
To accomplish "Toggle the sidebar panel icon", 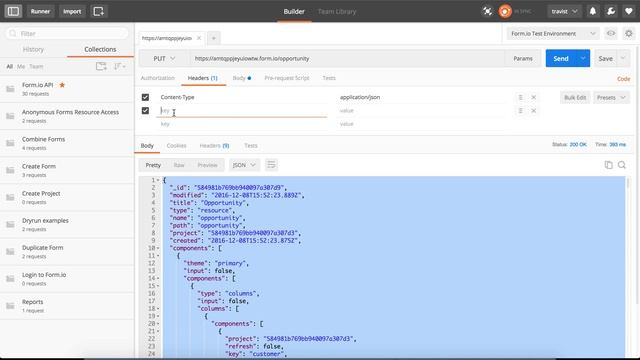I will tap(13, 11).
